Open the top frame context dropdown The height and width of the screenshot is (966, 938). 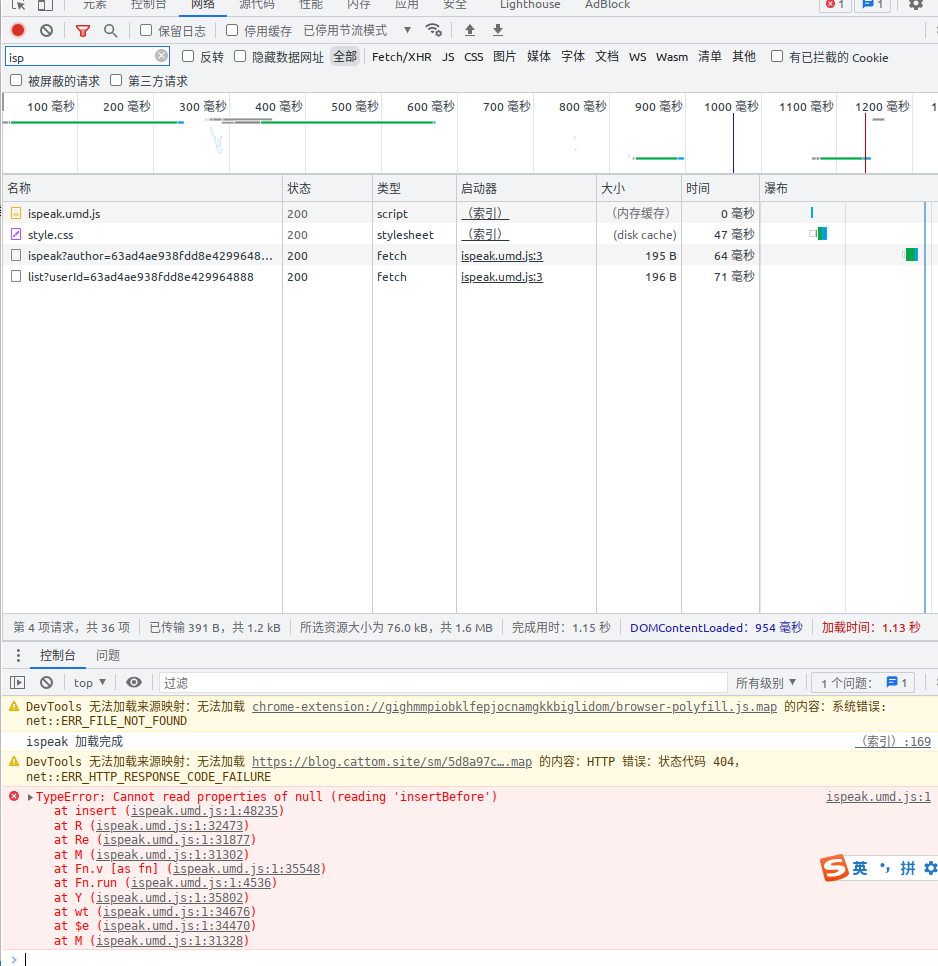89,682
